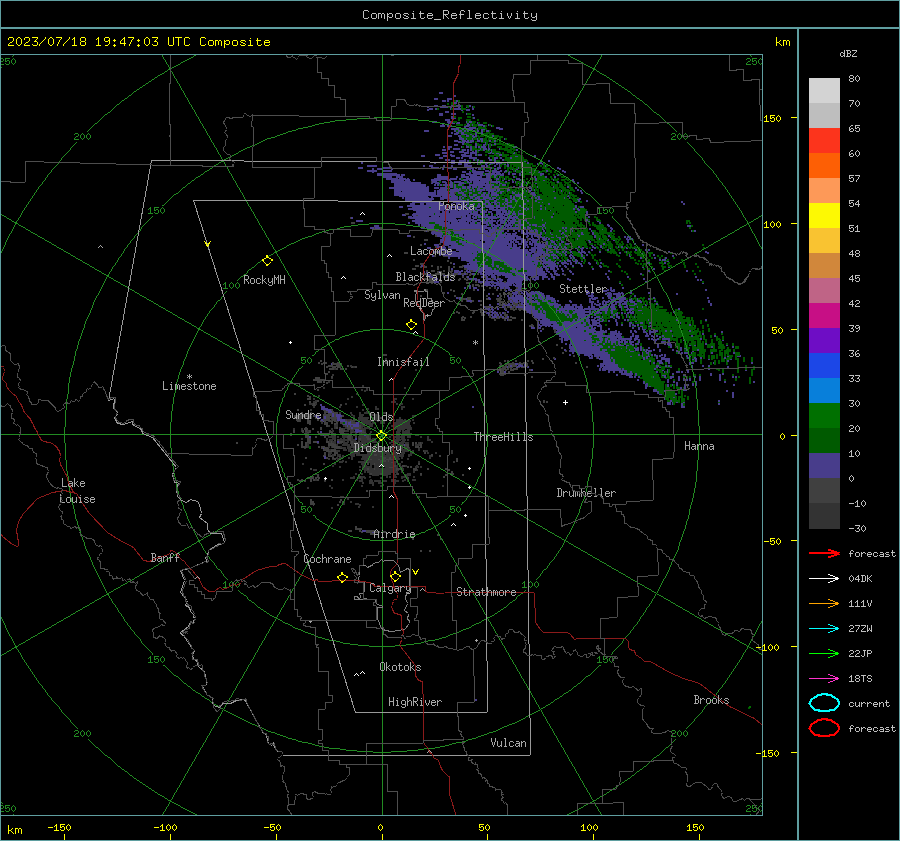
Task: Click the asterisk marker east of Innisfail
Action: pyautogui.click(x=475, y=343)
